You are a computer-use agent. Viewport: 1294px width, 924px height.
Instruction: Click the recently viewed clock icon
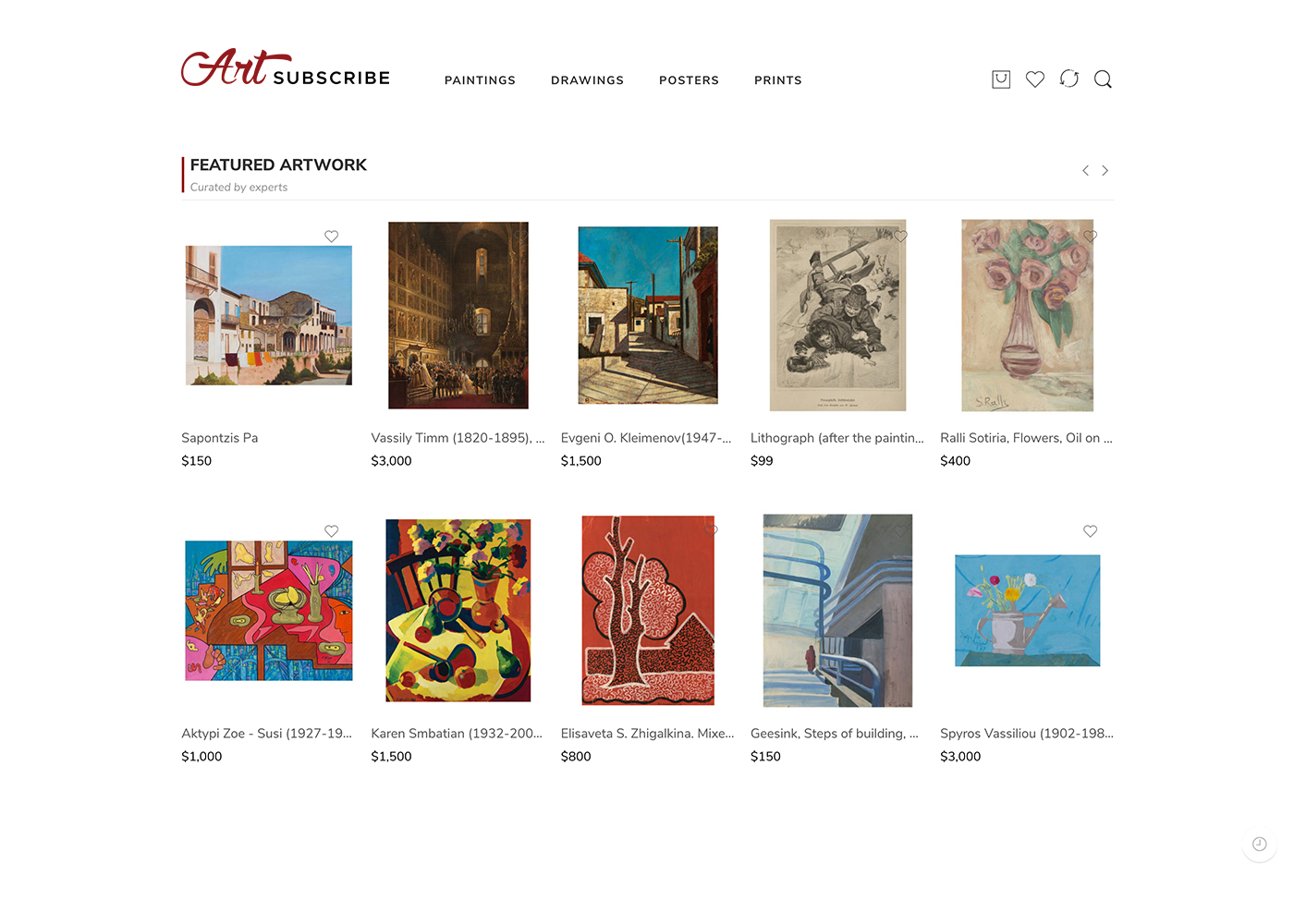1259,844
